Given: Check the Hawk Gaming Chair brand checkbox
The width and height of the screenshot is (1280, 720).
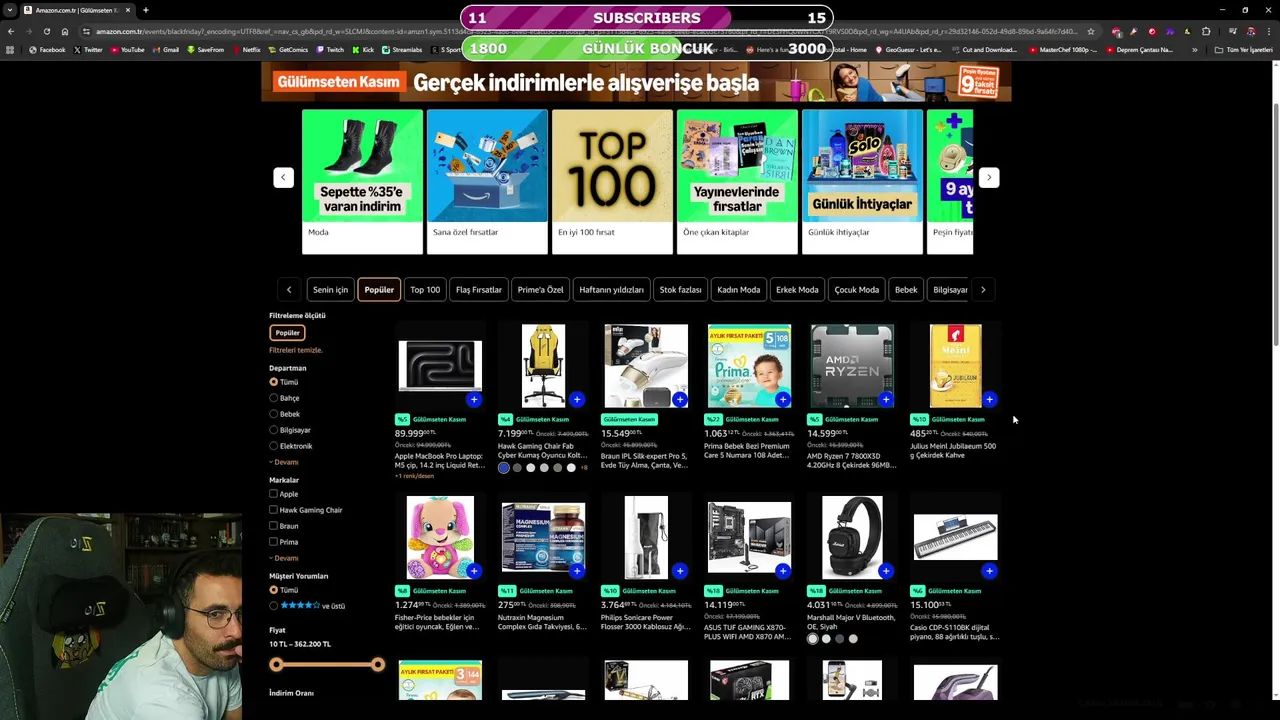Looking at the screenshot, I should tap(273, 510).
